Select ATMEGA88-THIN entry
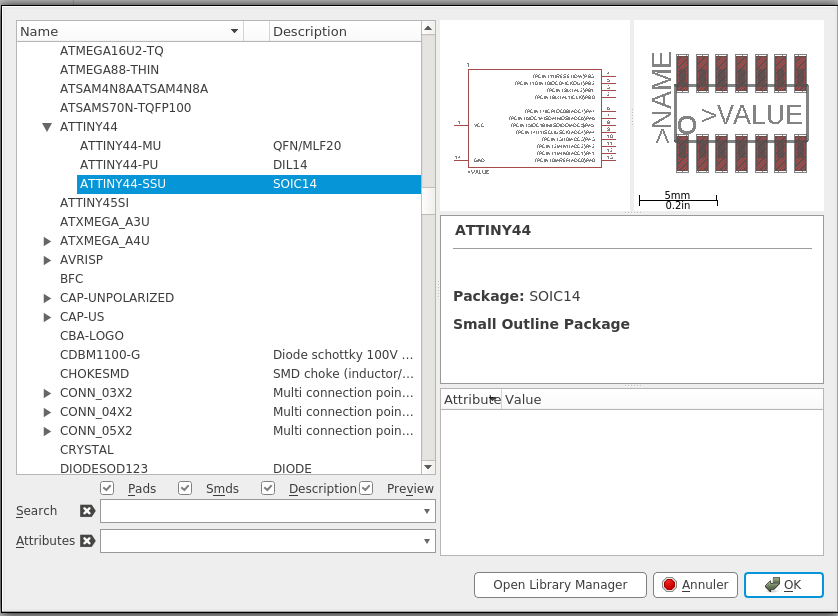Screen dimensions: 838x616 (109, 70)
